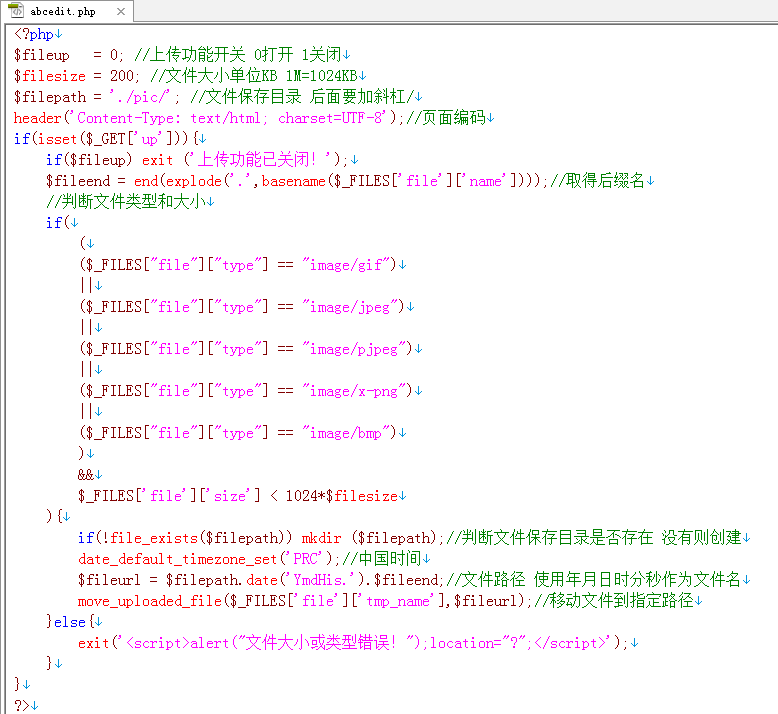This screenshot has width=778, height=714.
Task: Click the $fileurl = $filepath.date line
Action: click(x=414, y=580)
